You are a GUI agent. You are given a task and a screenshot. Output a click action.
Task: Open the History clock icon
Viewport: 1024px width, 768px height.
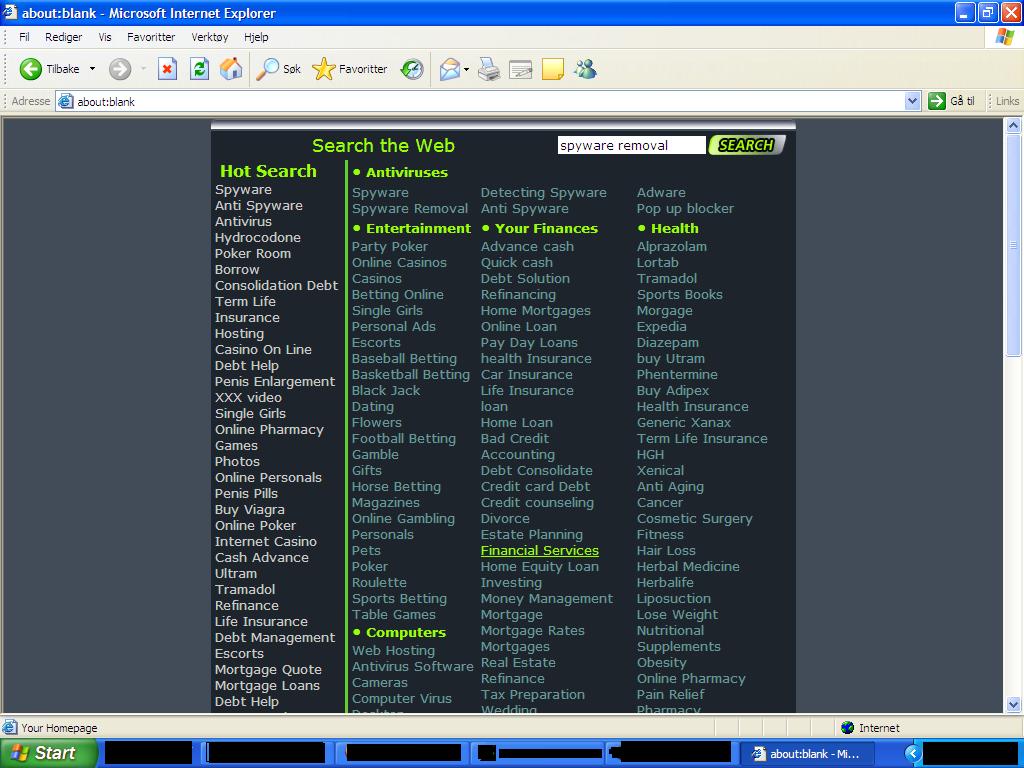pos(412,69)
